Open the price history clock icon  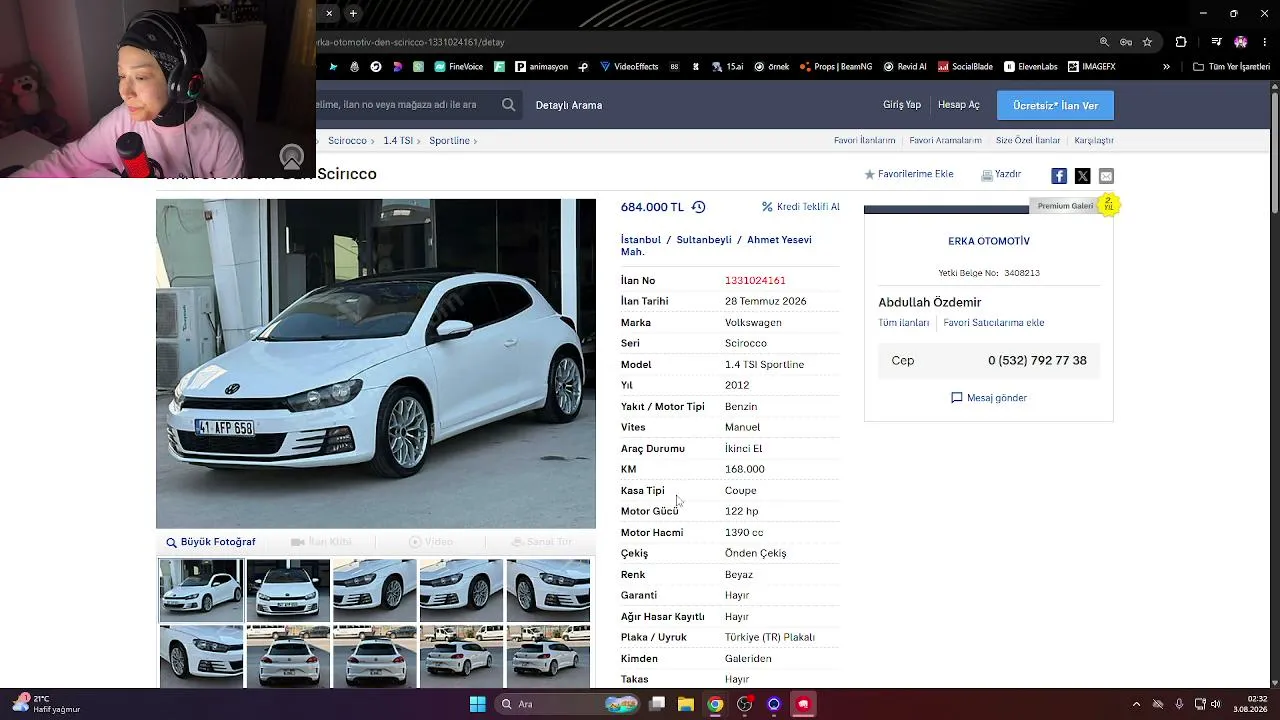tap(698, 207)
